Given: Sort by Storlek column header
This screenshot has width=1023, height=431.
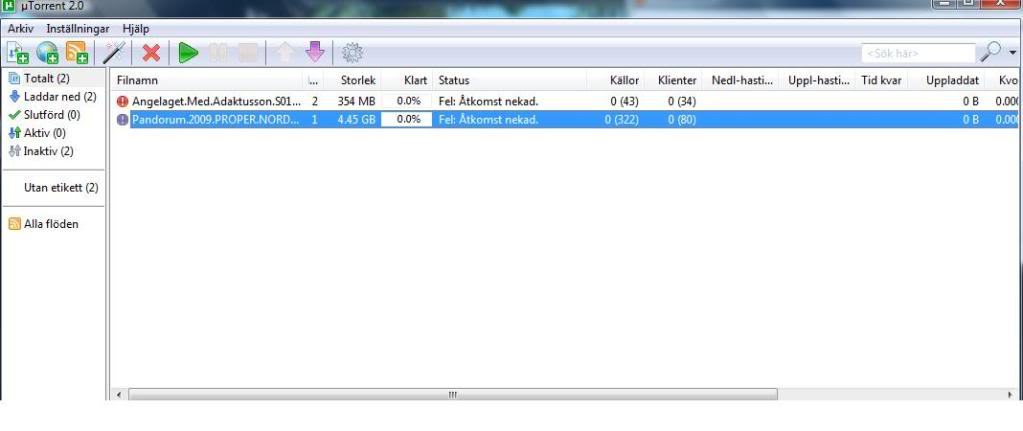Looking at the screenshot, I should pos(353,80).
